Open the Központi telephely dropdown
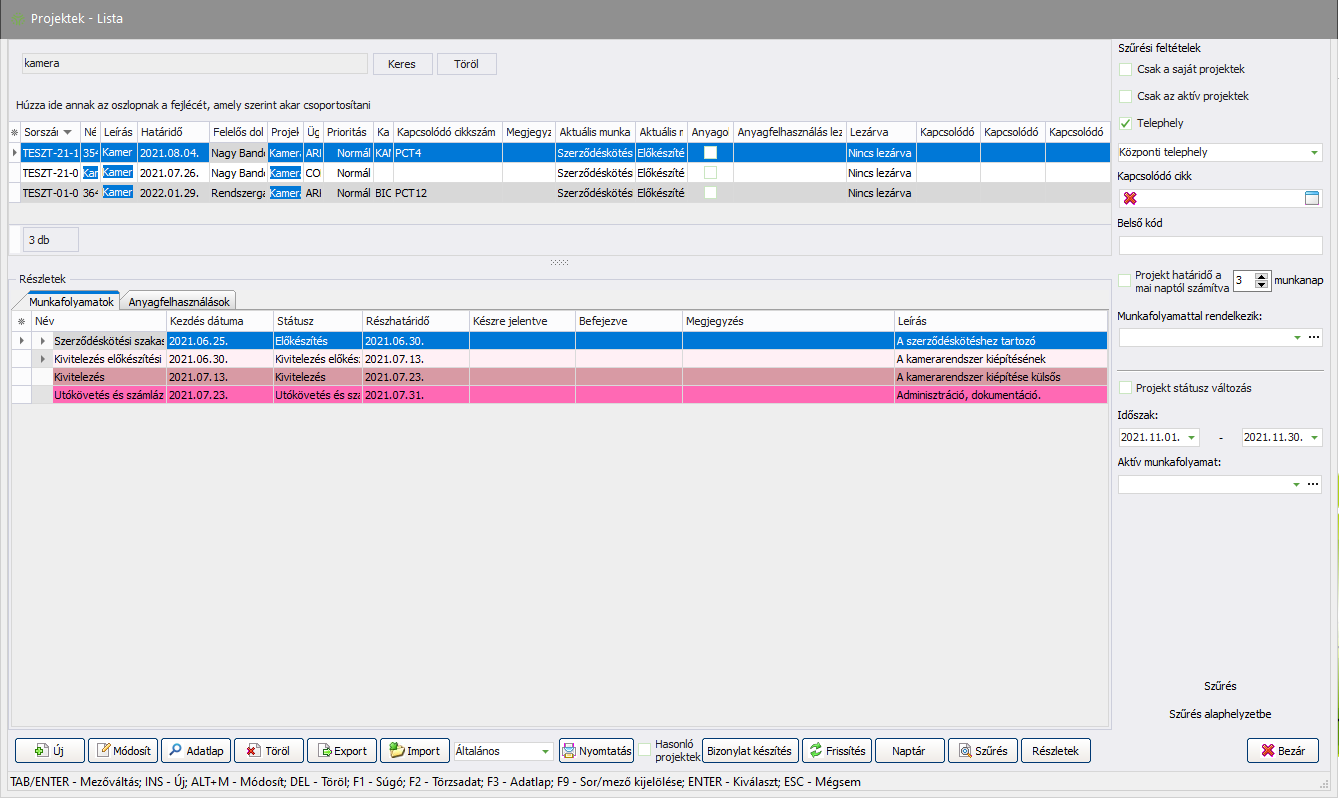 tap(1313, 153)
